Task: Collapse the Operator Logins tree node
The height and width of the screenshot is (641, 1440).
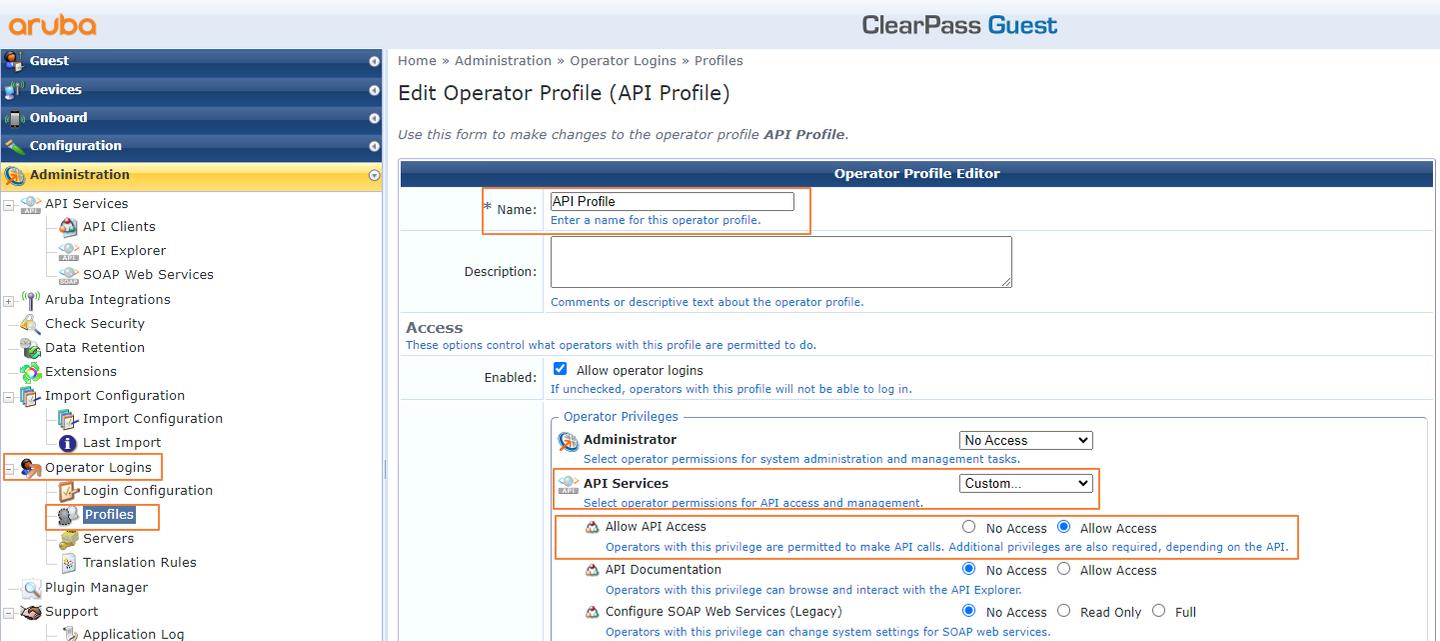Action: 9,469
